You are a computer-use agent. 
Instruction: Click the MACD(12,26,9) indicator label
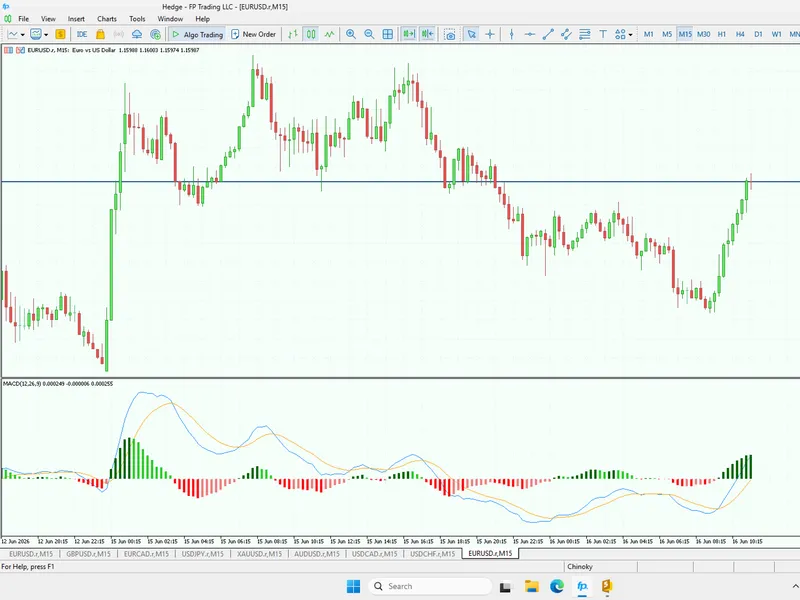(x=58, y=383)
